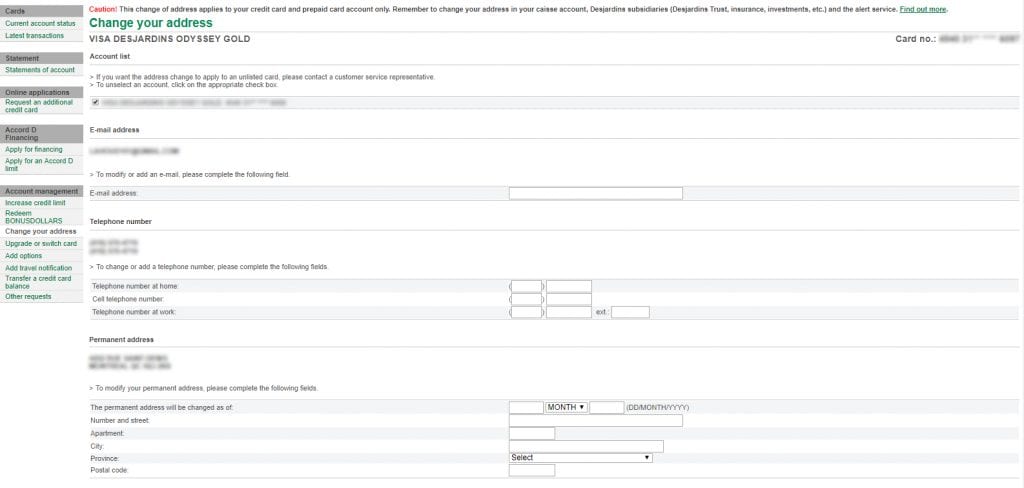
Task: Select Increase credit limit option
Action: click(35, 203)
